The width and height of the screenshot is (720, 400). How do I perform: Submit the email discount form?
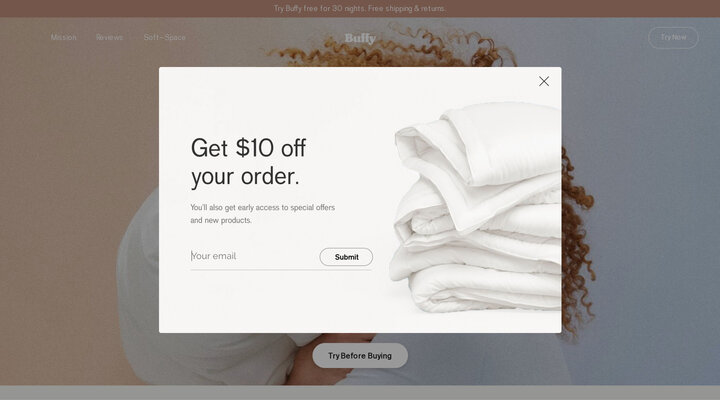click(346, 257)
